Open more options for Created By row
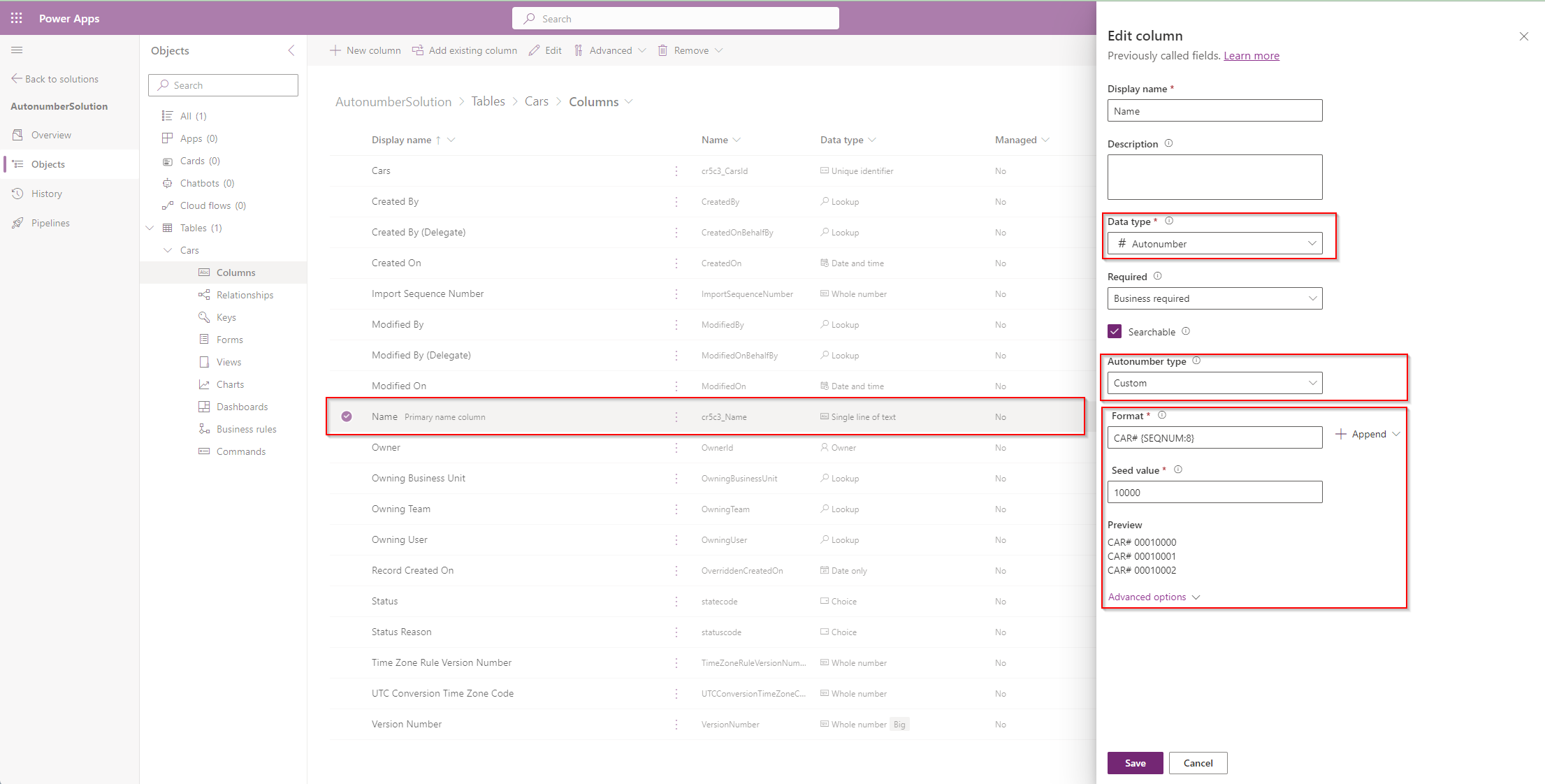The width and height of the screenshot is (1545, 784). [x=676, y=201]
